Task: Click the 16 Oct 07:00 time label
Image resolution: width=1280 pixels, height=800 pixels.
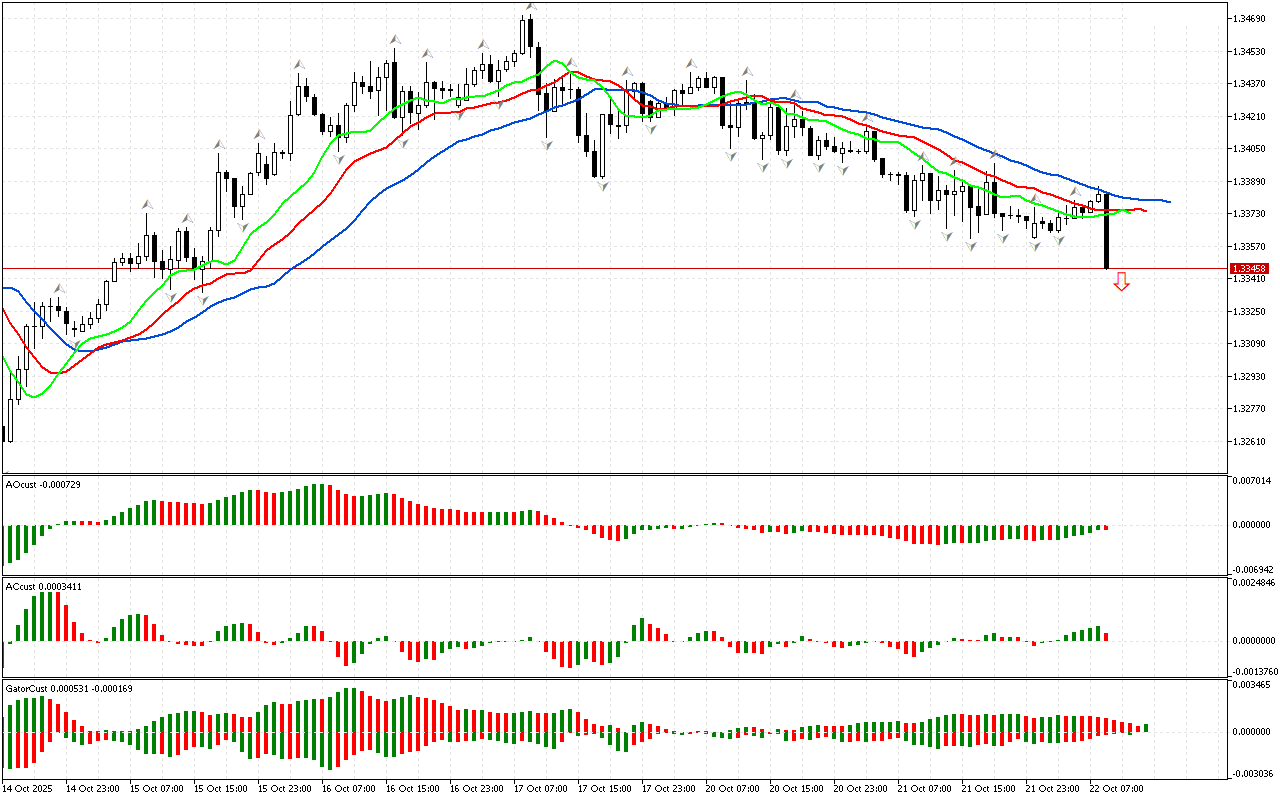Action: 348,788
